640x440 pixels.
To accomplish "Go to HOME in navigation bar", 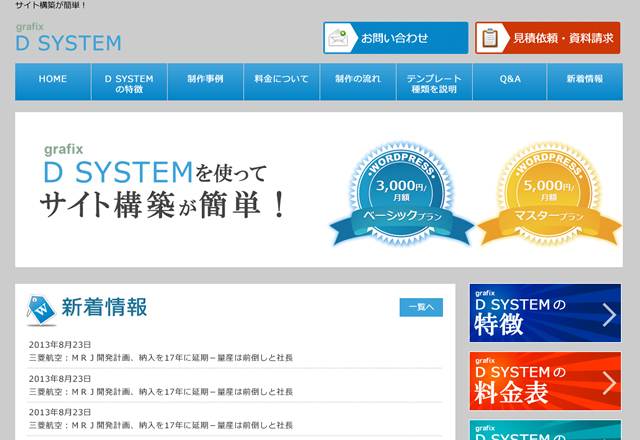I will 53,82.
